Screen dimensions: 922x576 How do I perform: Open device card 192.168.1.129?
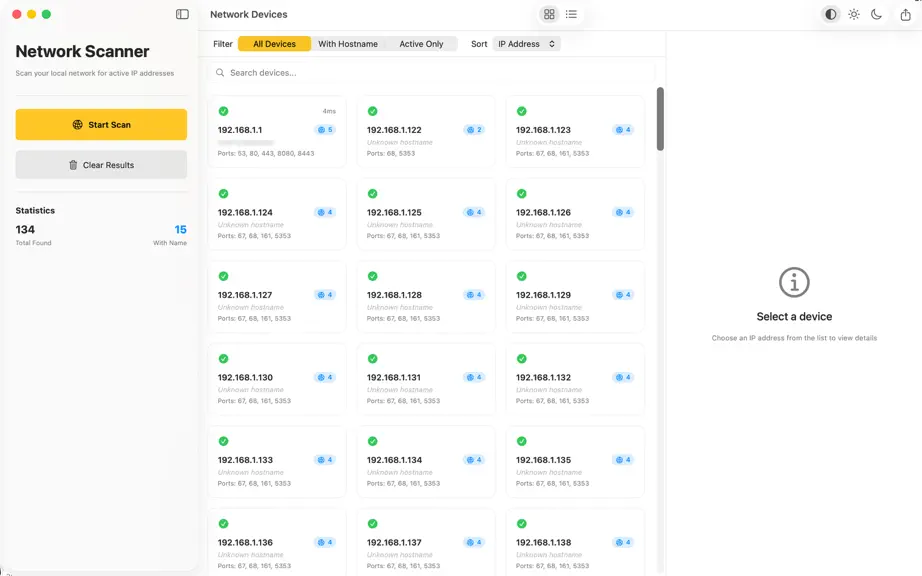pos(575,297)
